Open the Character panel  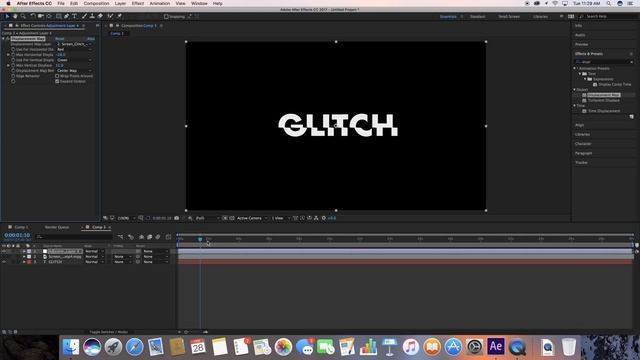[x=583, y=144]
